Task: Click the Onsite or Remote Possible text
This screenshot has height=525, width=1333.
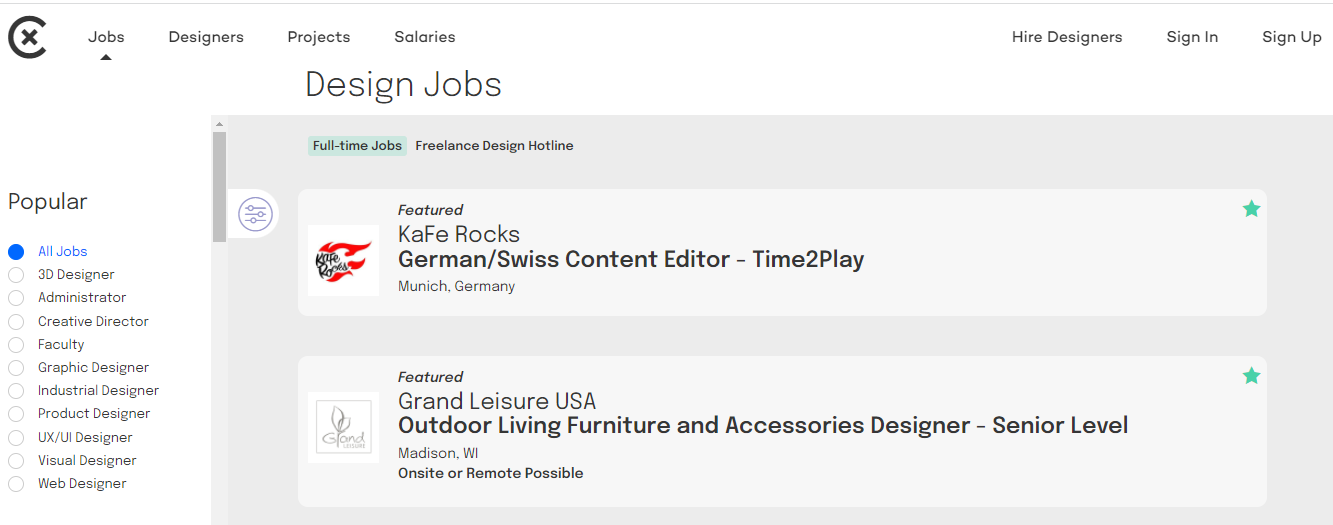Action: tap(491, 473)
